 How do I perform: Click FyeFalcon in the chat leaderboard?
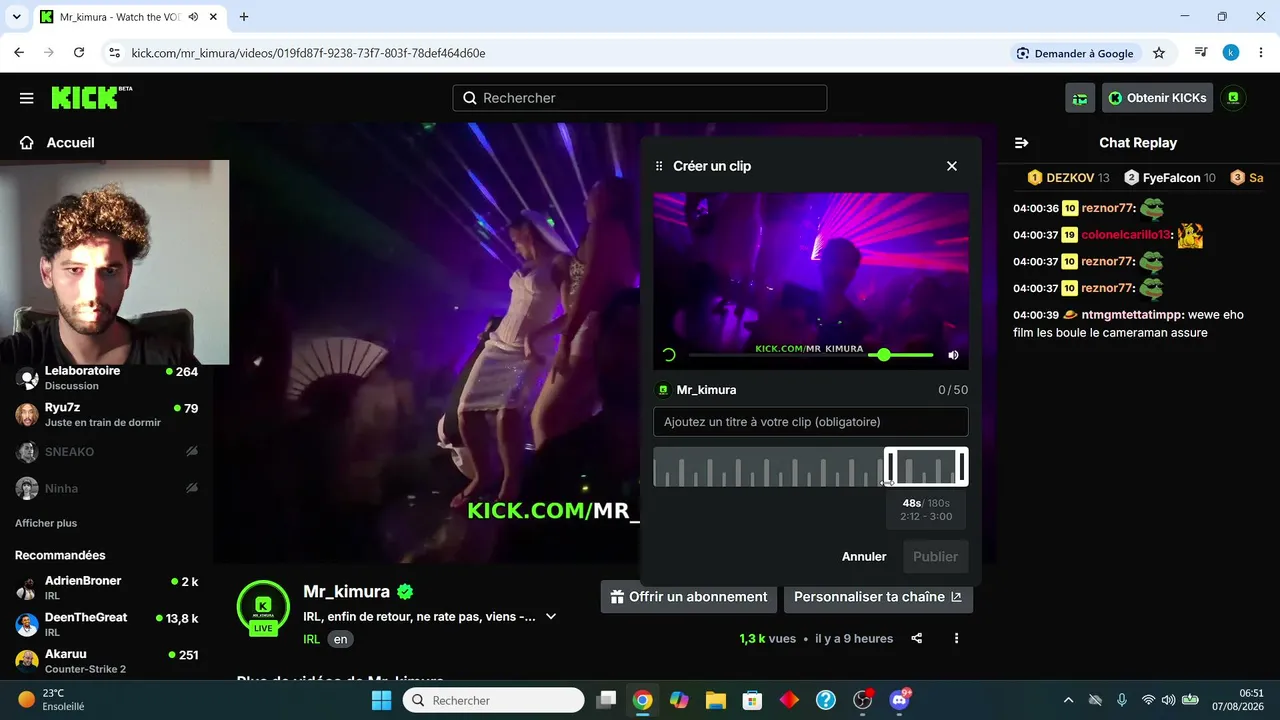point(1170,178)
